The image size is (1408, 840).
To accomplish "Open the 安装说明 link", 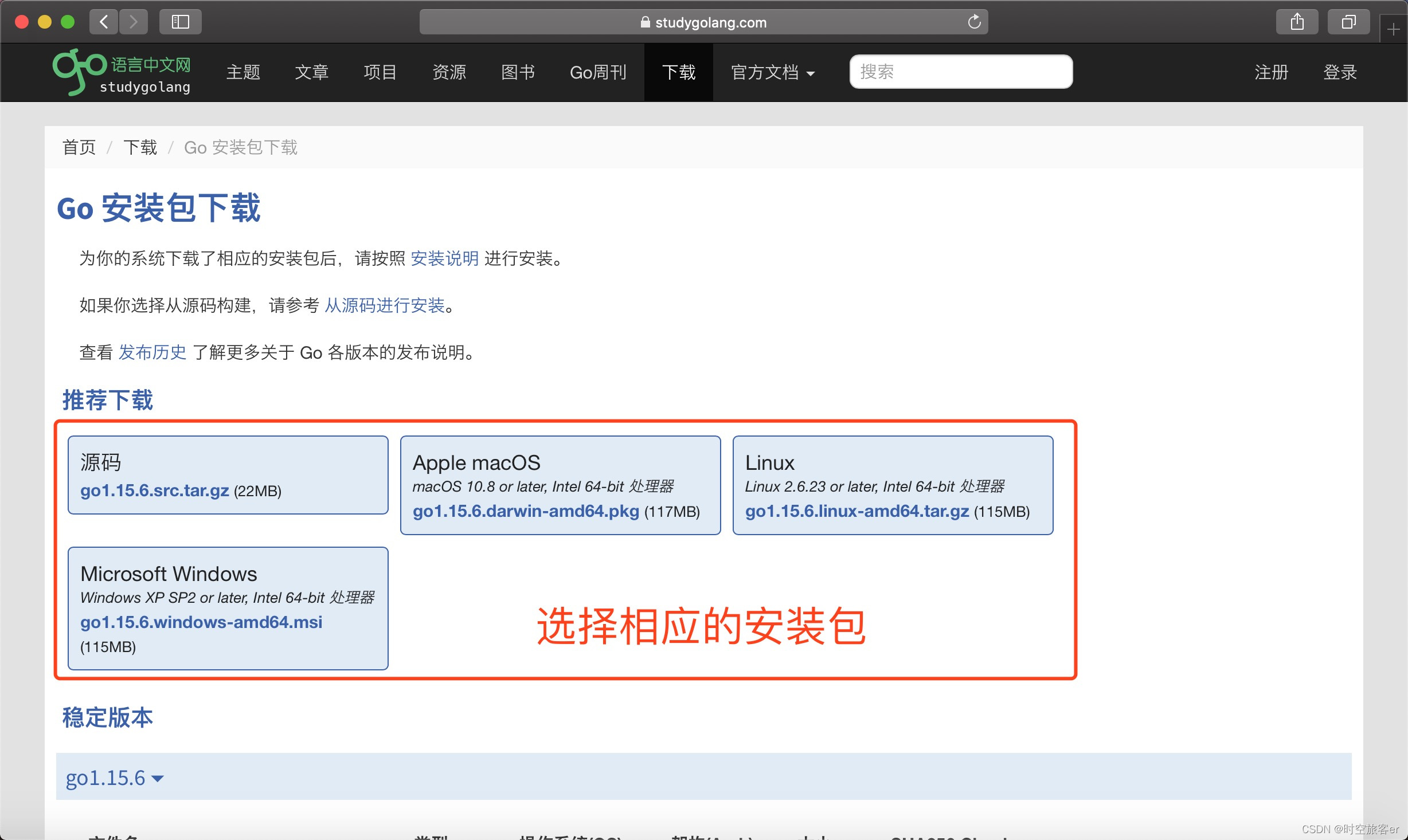I will pyautogui.click(x=445, y=258).
